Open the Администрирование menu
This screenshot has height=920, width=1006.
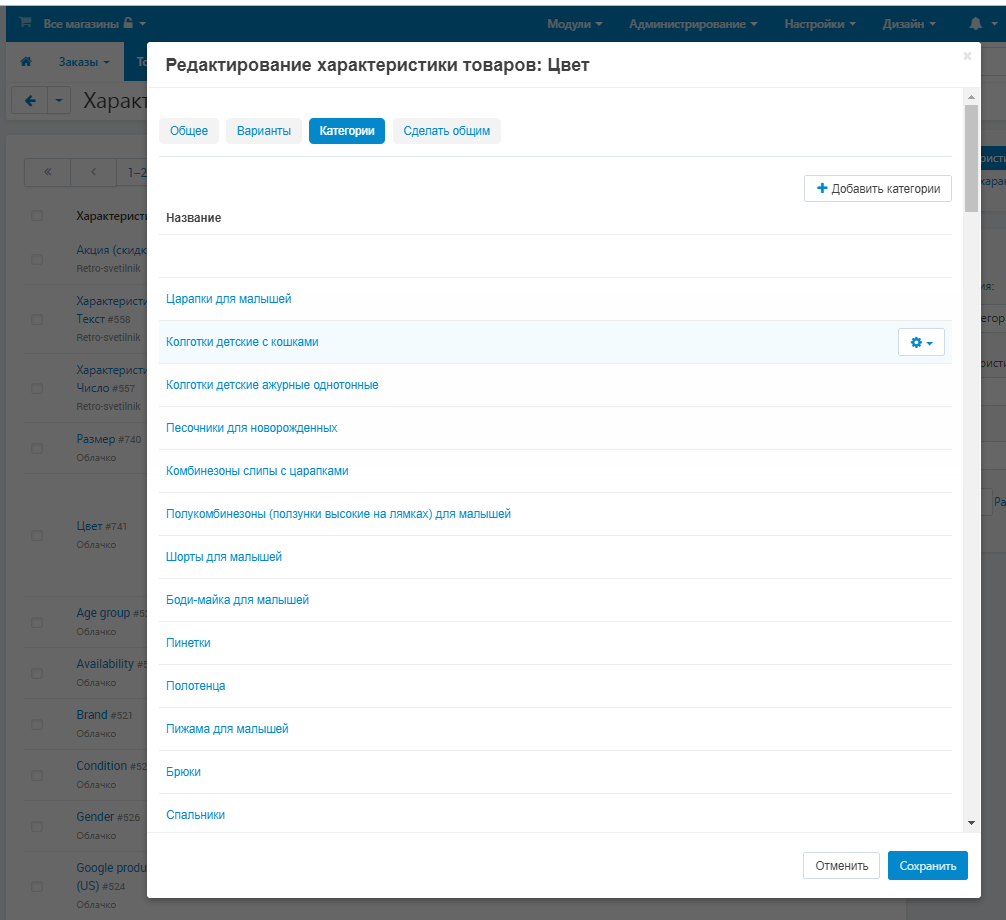pyautogui.click(x=693, y=24)
